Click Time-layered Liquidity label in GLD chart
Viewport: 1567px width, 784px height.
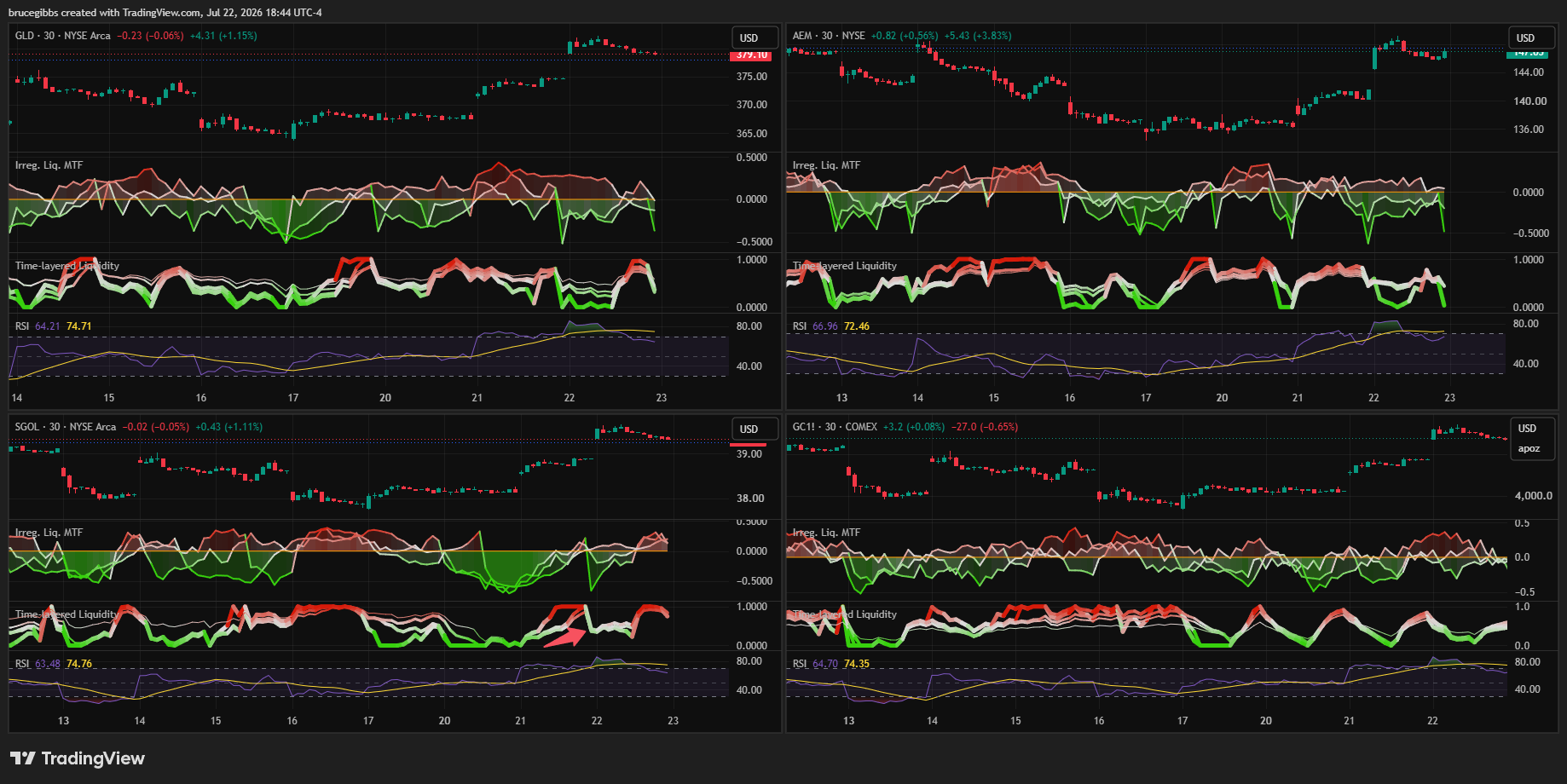[67, 266]
